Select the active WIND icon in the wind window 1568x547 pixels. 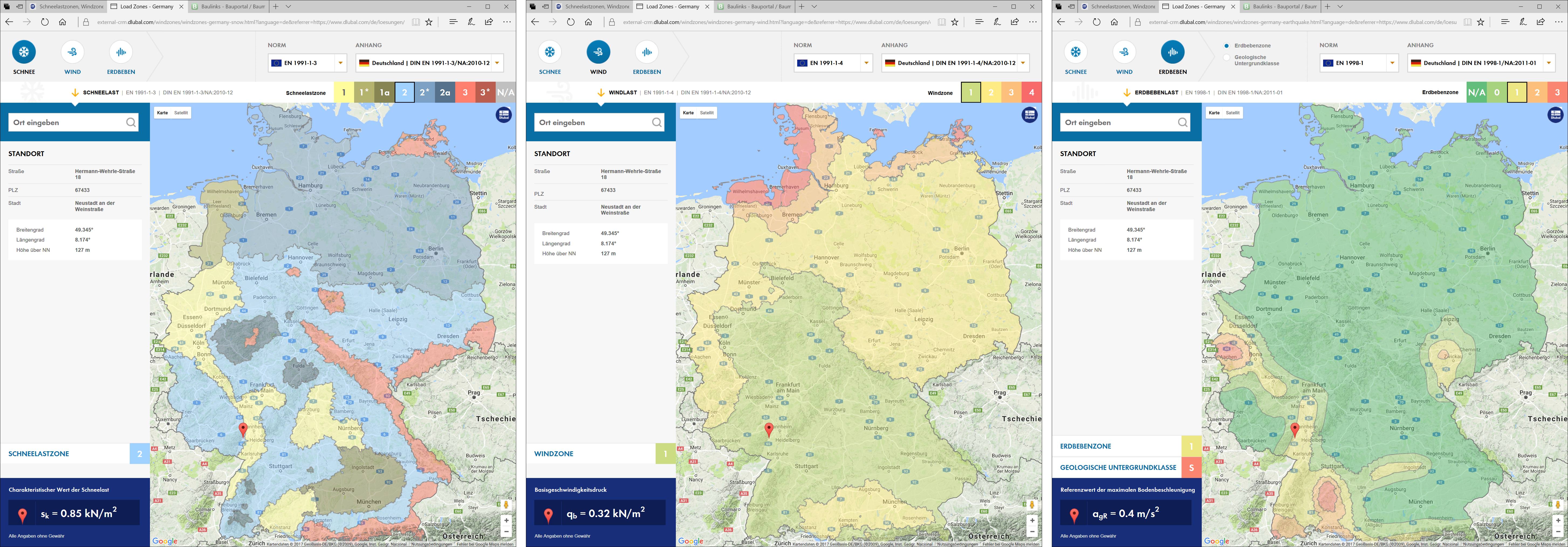click(x=598, y=52)
